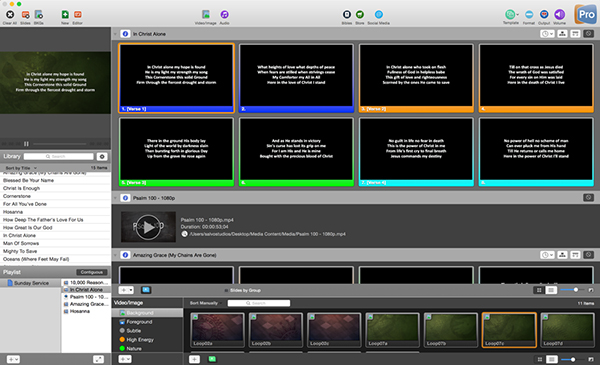Switch media bin to list view
Image resolution: width=600 pixels, height=365 pixels.
pos(551,359)
